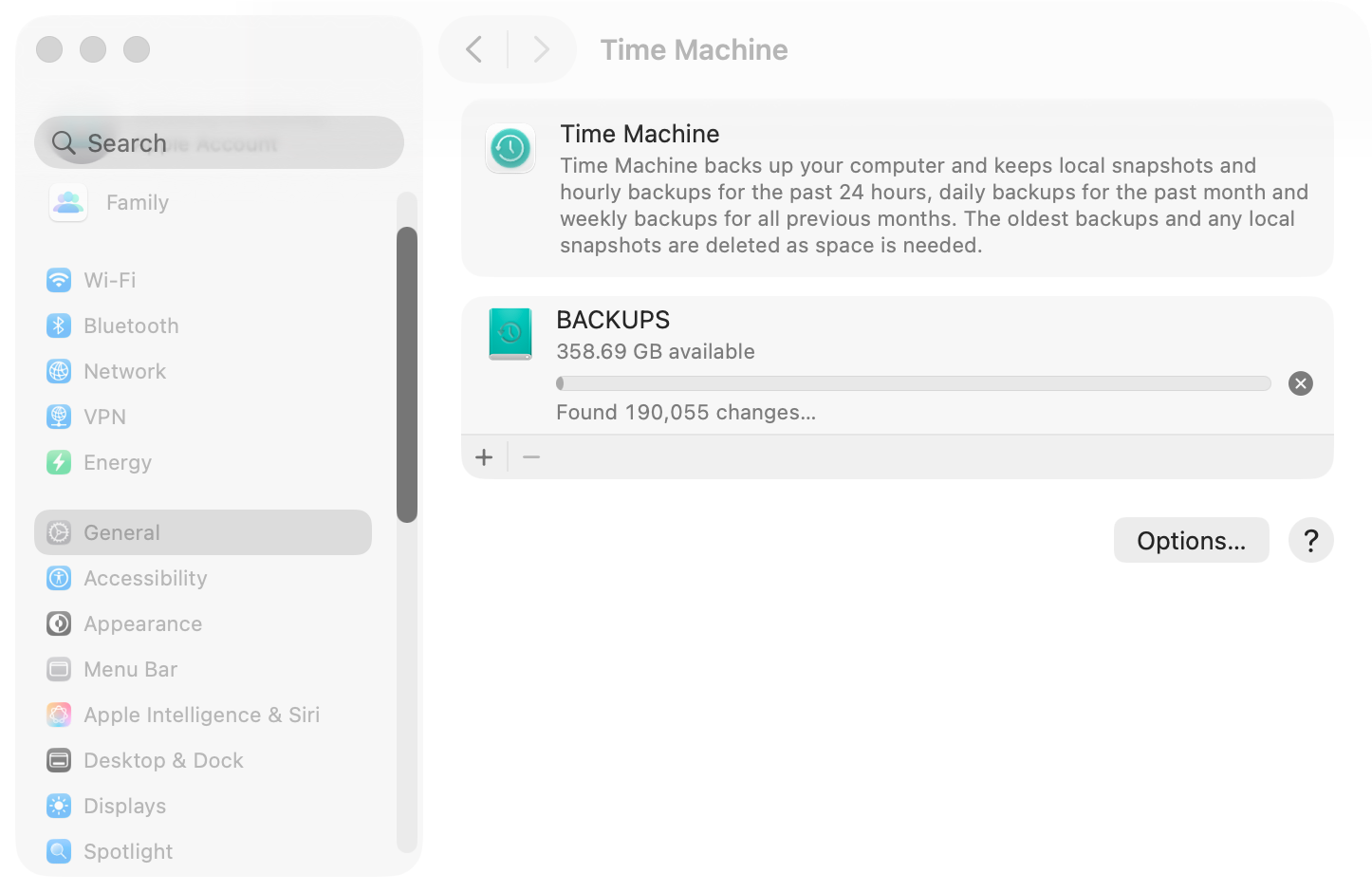
Task: Click the Accessibility icon in sidebar
Action: coord(59,578)
